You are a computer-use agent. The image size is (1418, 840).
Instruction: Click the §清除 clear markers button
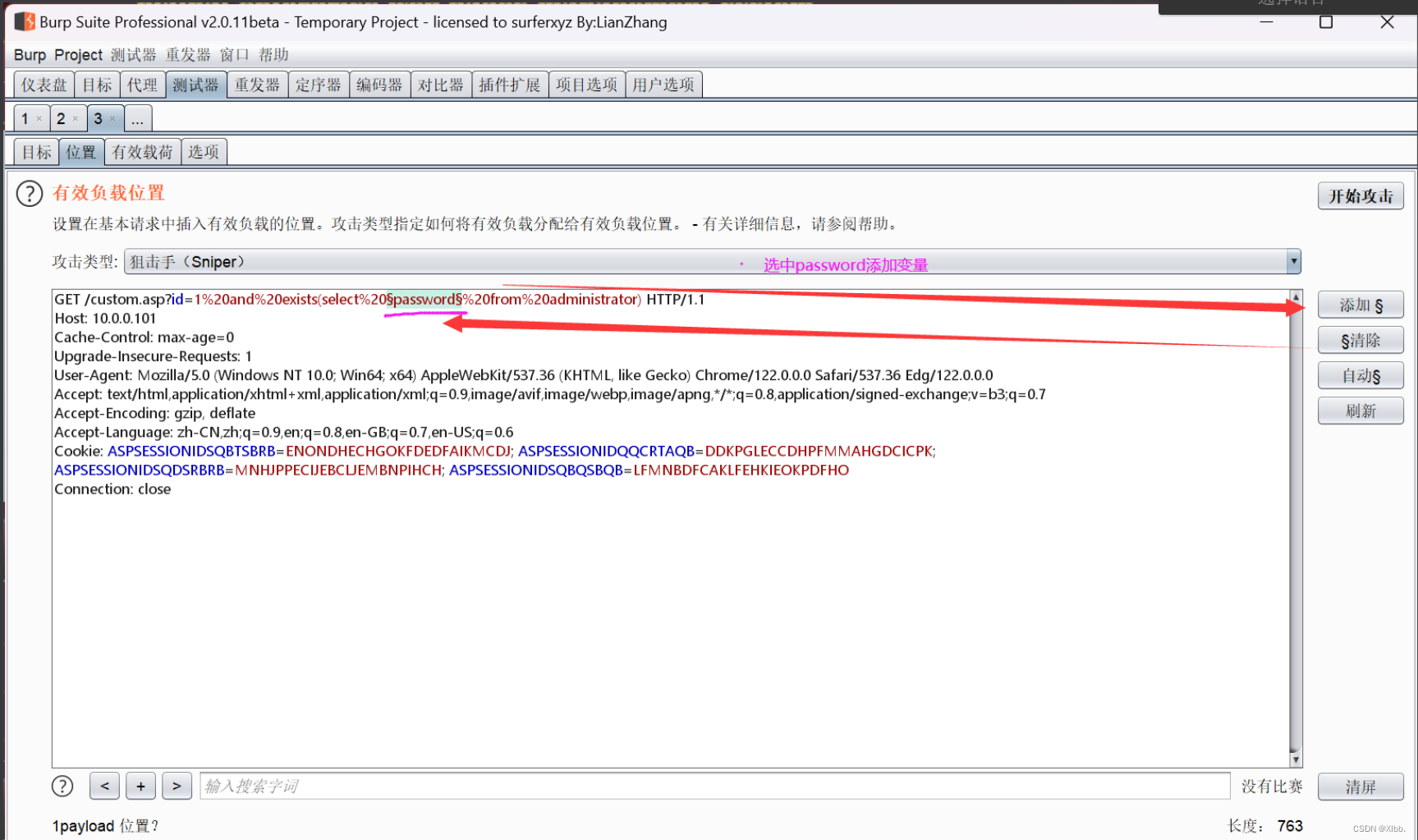click(x=1361, y=340)
